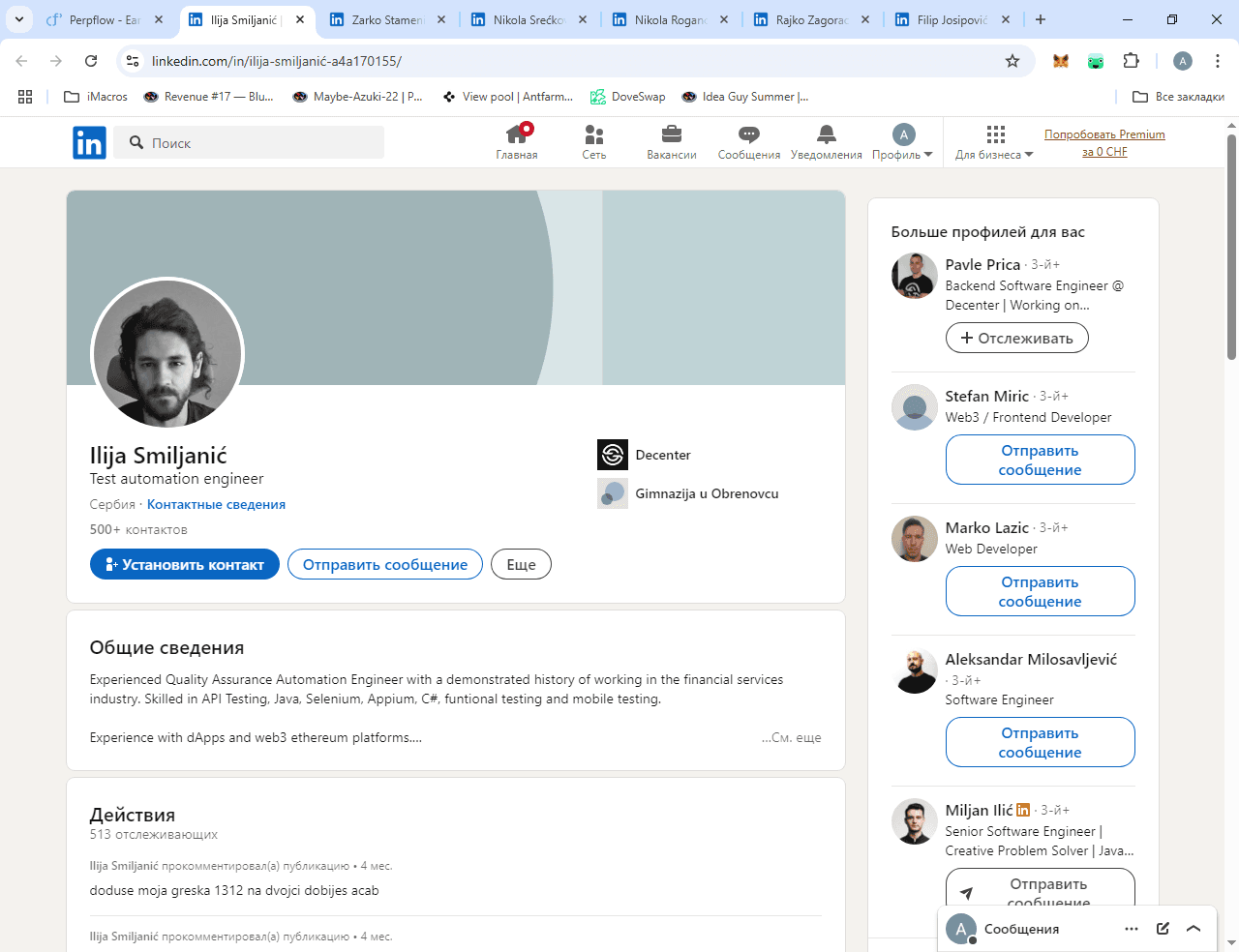The width and height of the screenshot is (1239, 952).
Task: Click the LinkedIn search field
Action: tap(249, 142)
